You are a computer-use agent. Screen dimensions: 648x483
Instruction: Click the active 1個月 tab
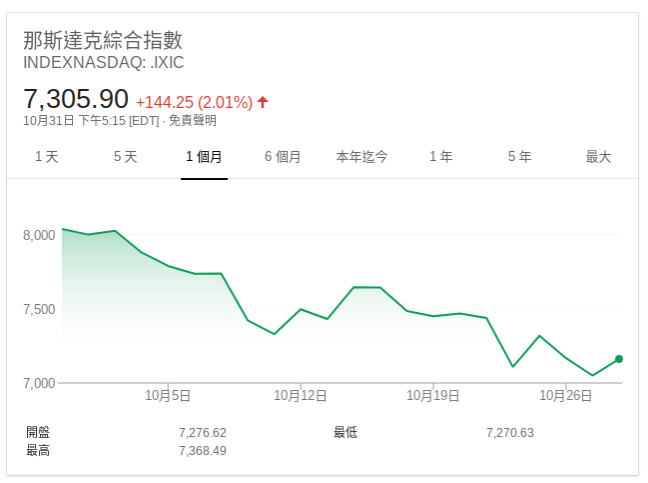click(204, 157)
